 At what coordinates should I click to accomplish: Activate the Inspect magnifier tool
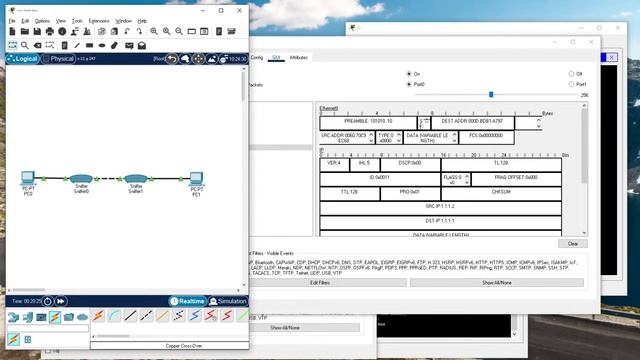(x=25, y=45)
